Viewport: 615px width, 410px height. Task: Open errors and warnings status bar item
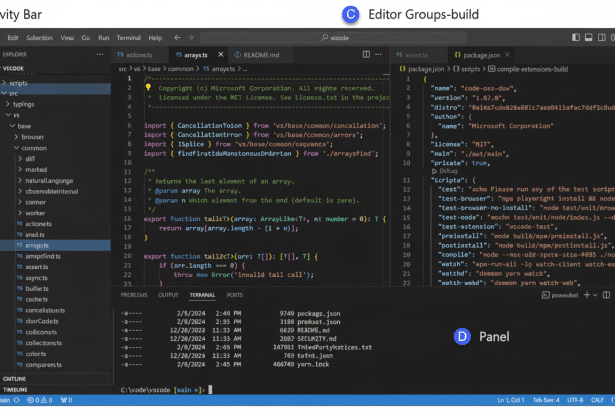[x=39, y=400]
